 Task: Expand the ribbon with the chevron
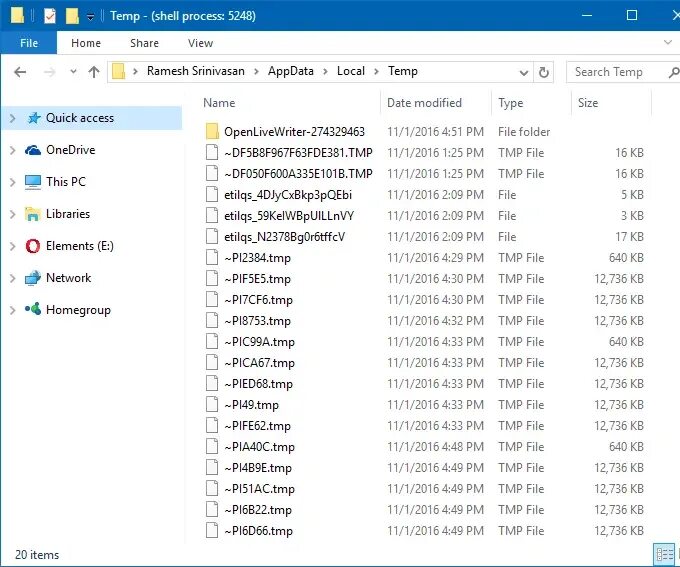668,42
